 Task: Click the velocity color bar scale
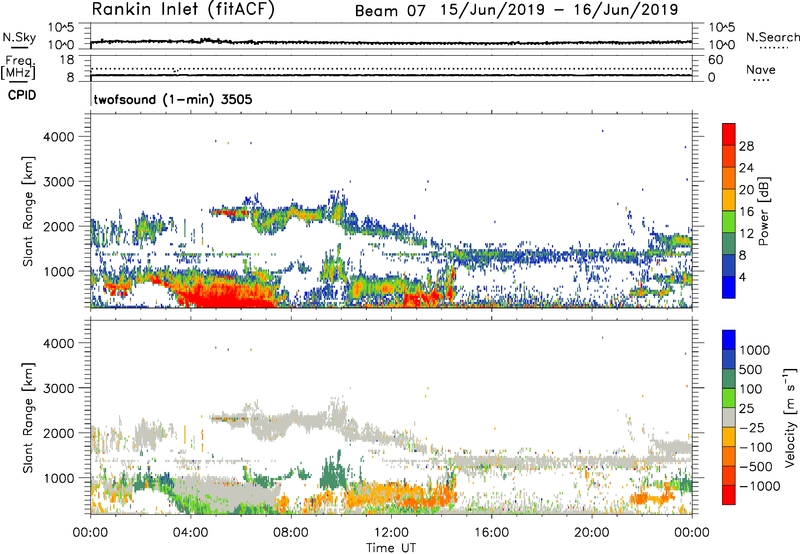pyautogui.click(x=729, y=417)
